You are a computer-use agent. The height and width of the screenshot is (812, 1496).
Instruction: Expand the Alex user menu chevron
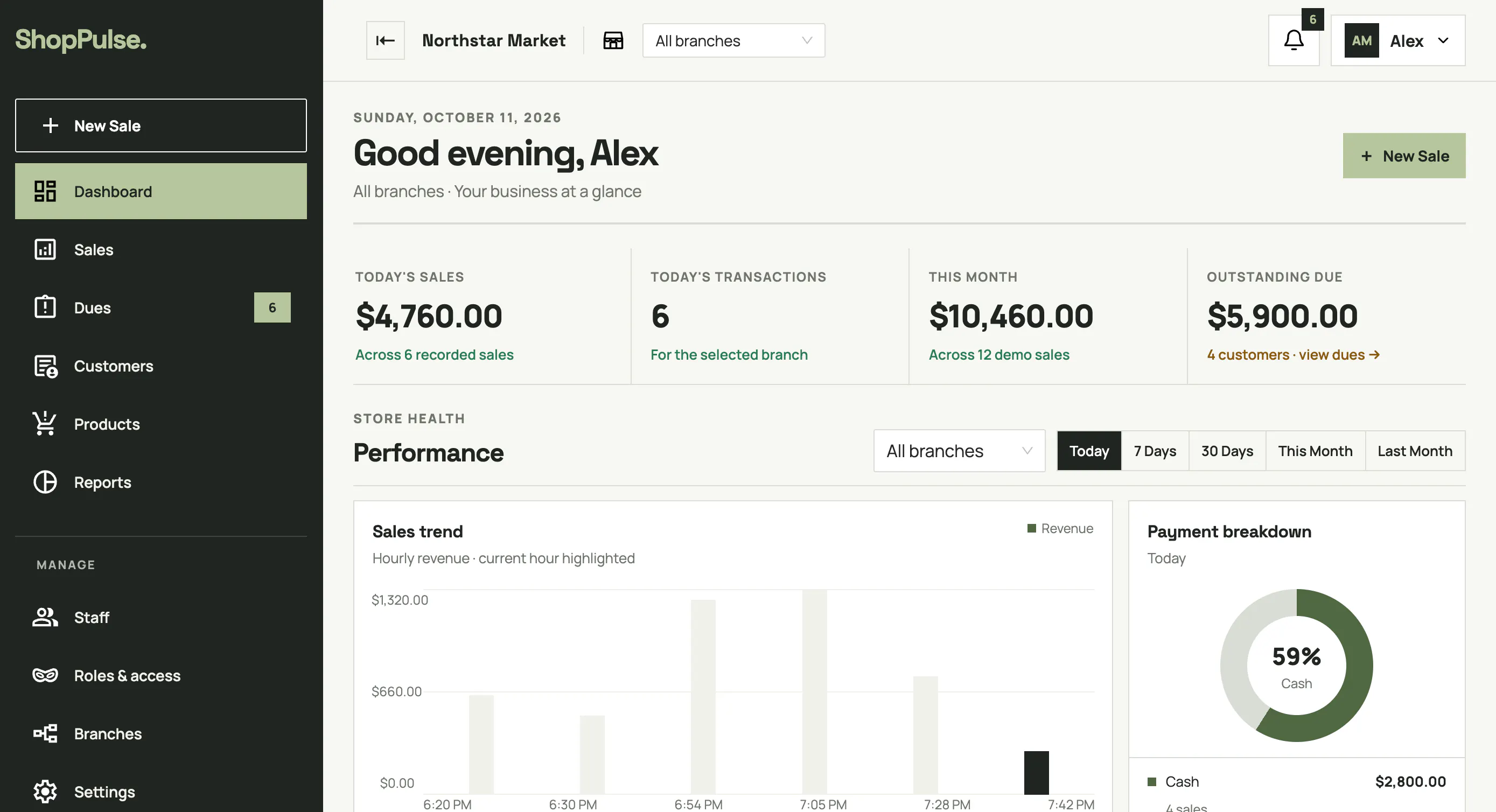1443,41
